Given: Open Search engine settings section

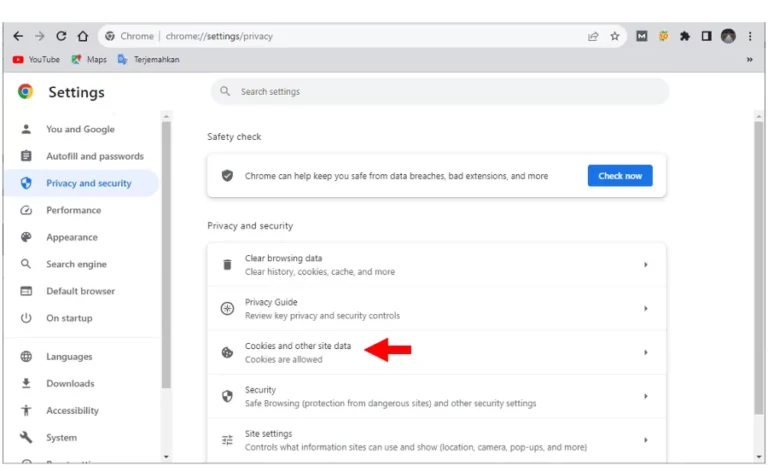Looking at the screenshot, I should pos(82,264).
